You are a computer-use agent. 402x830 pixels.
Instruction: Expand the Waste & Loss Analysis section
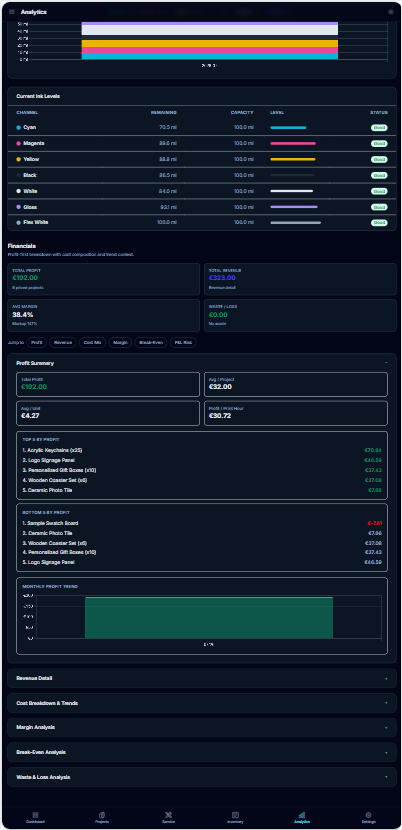(x=202, y=777)
